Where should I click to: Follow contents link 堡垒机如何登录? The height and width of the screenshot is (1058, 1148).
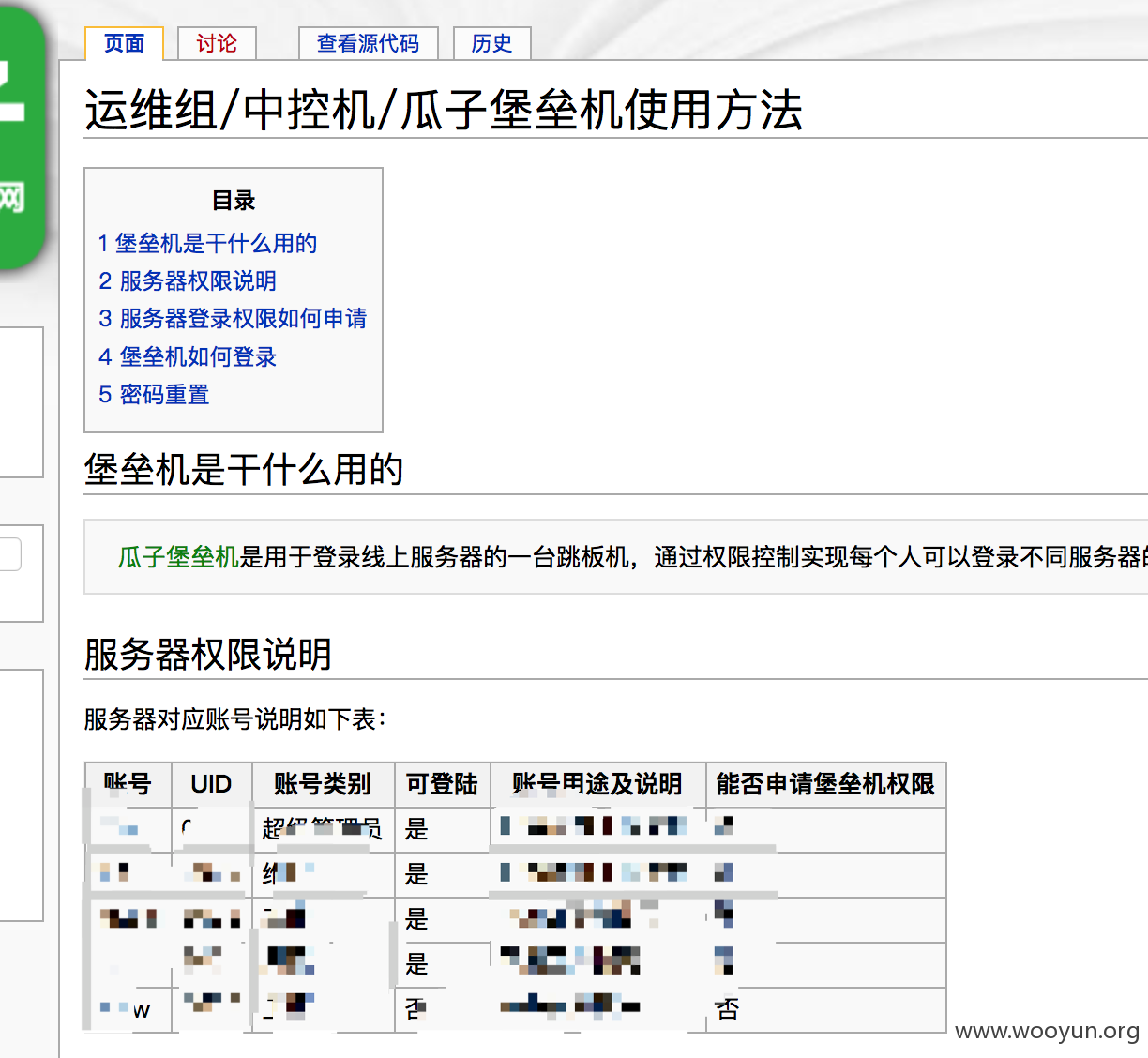point(188,357)
